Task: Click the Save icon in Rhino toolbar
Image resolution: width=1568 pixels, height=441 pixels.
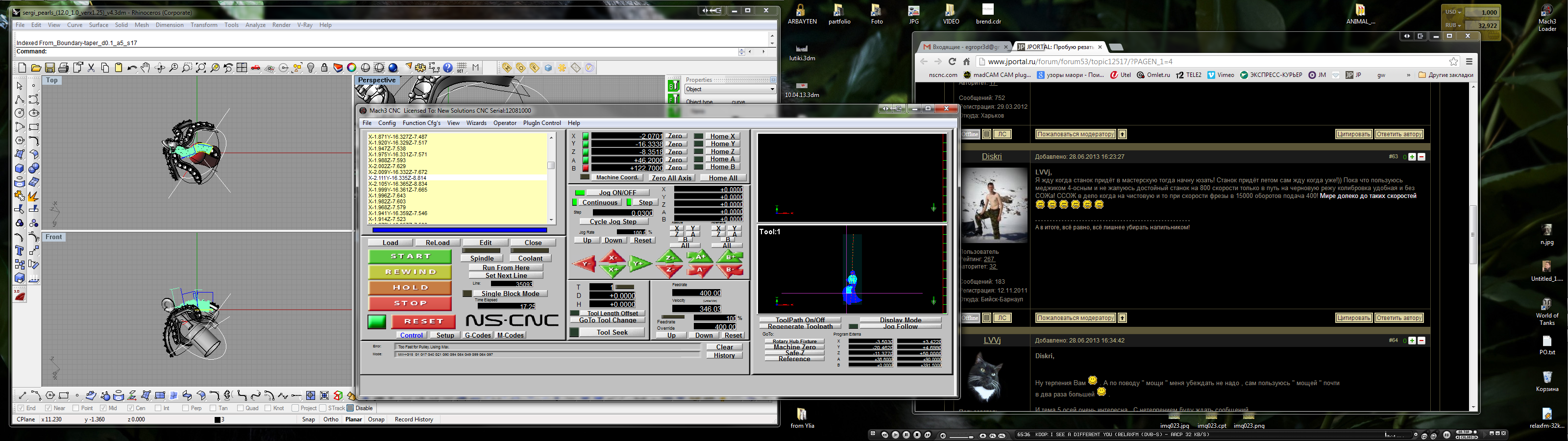Action: tap(50, 68)
